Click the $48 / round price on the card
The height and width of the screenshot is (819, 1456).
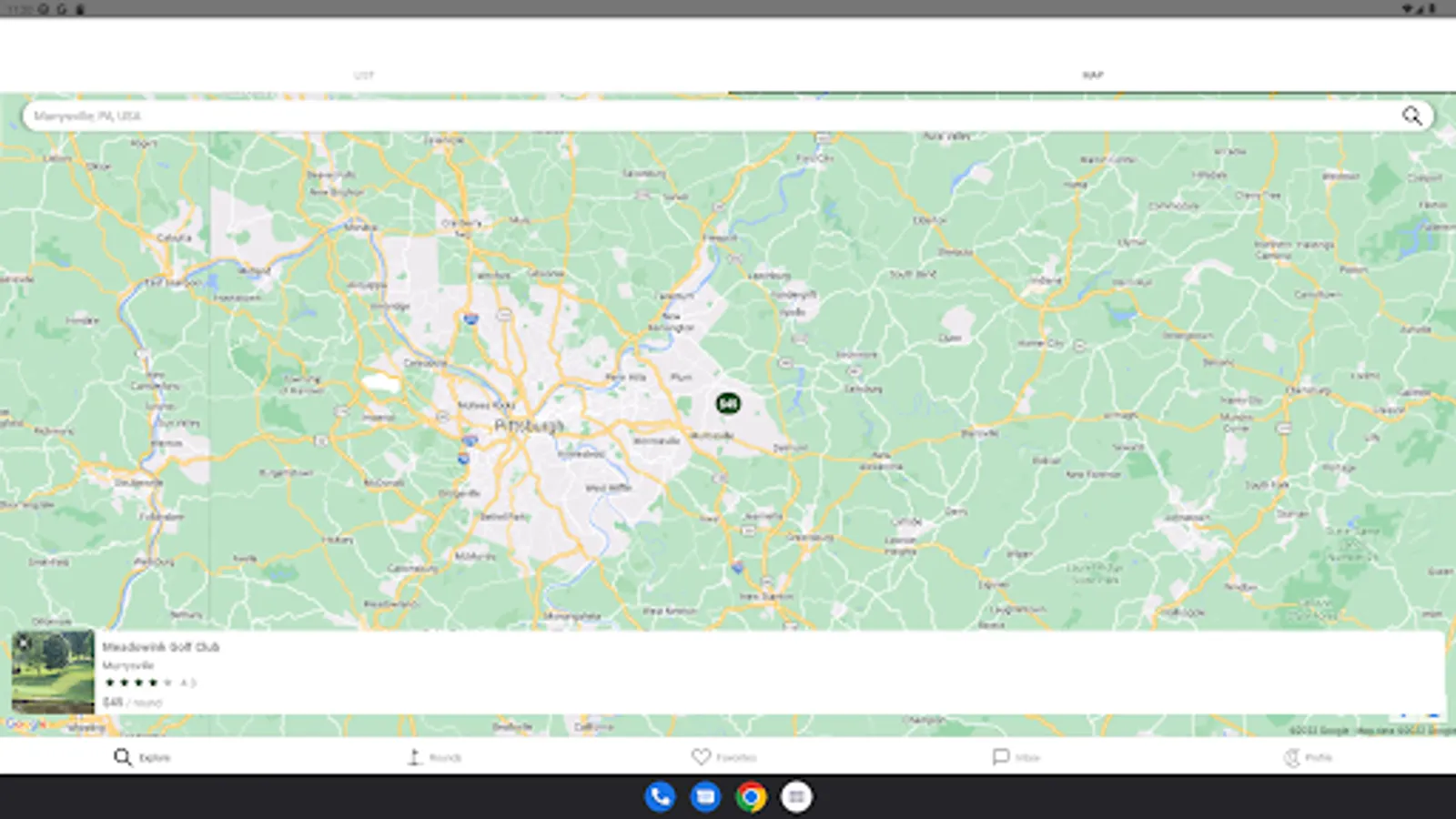coord(132,702)
